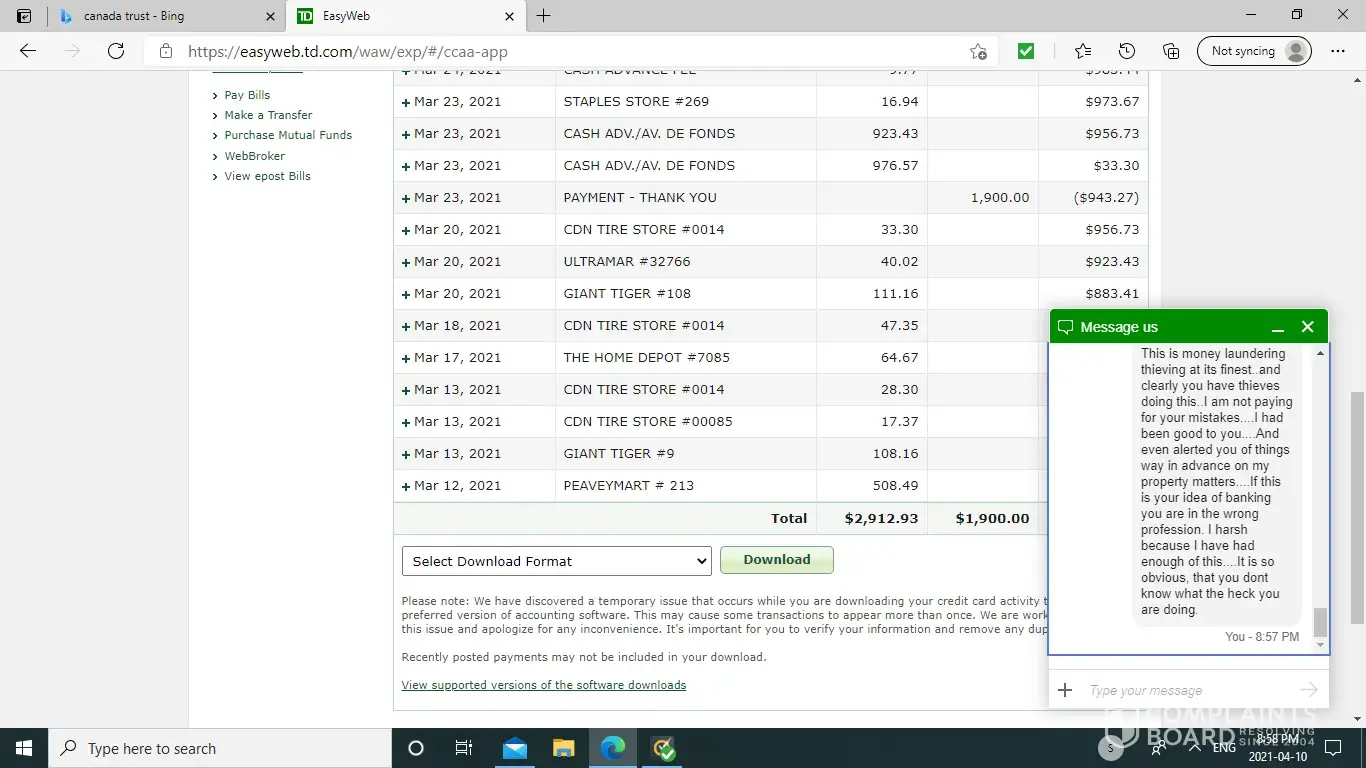Open View epost Bills link
The image size is (1366, 768).
(x=267, y=176)
